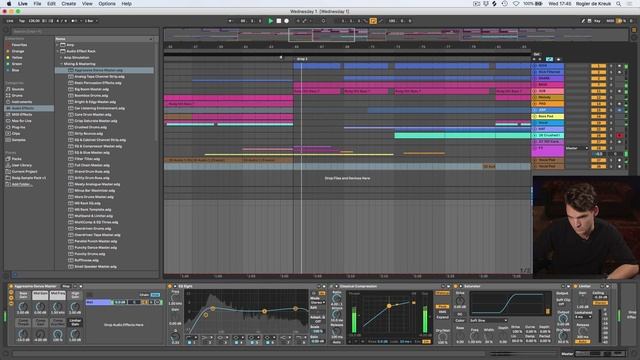640x360 pixels.
Task: Open the Help menu
Action: click(127, 4)
